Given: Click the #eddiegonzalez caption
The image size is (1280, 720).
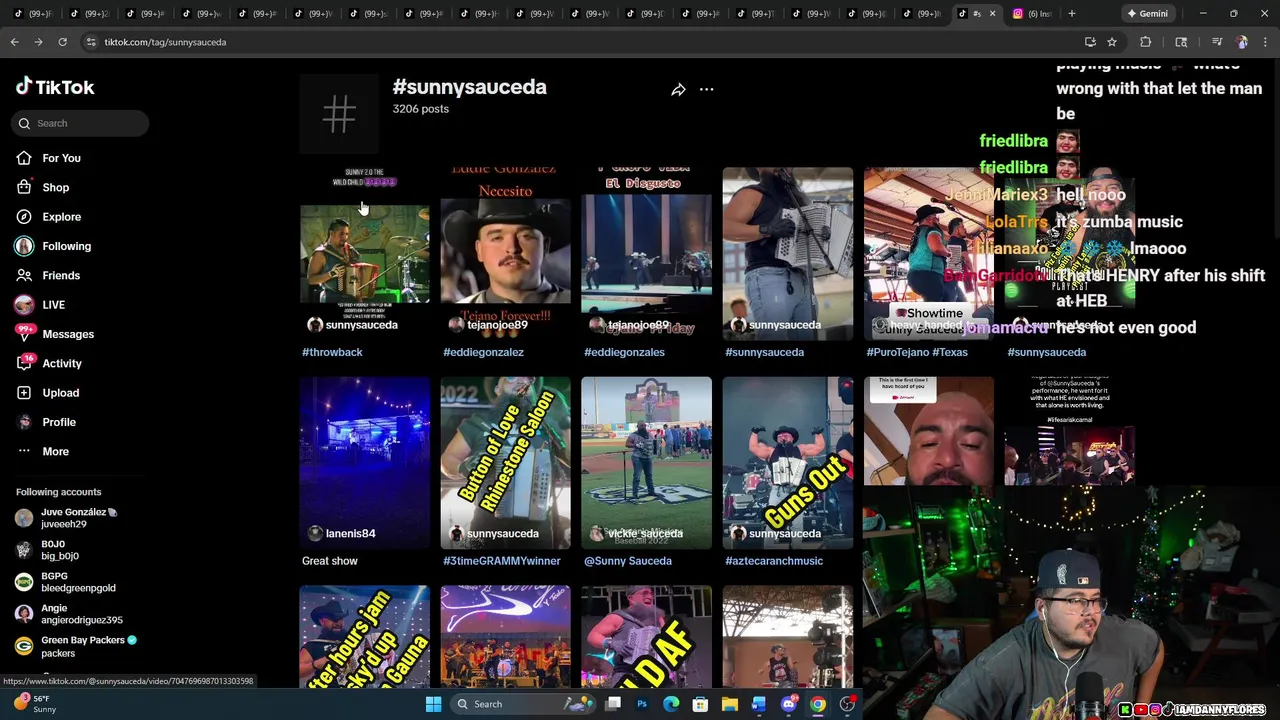Looking at the screenshot, I should 483,352.
